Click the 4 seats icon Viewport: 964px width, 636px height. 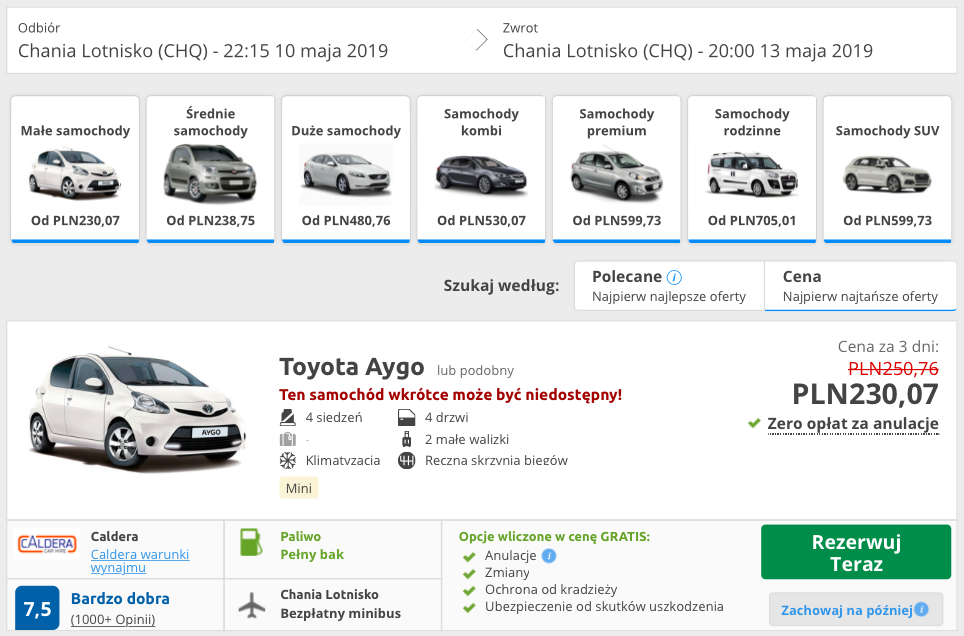[x=287, y=417]
